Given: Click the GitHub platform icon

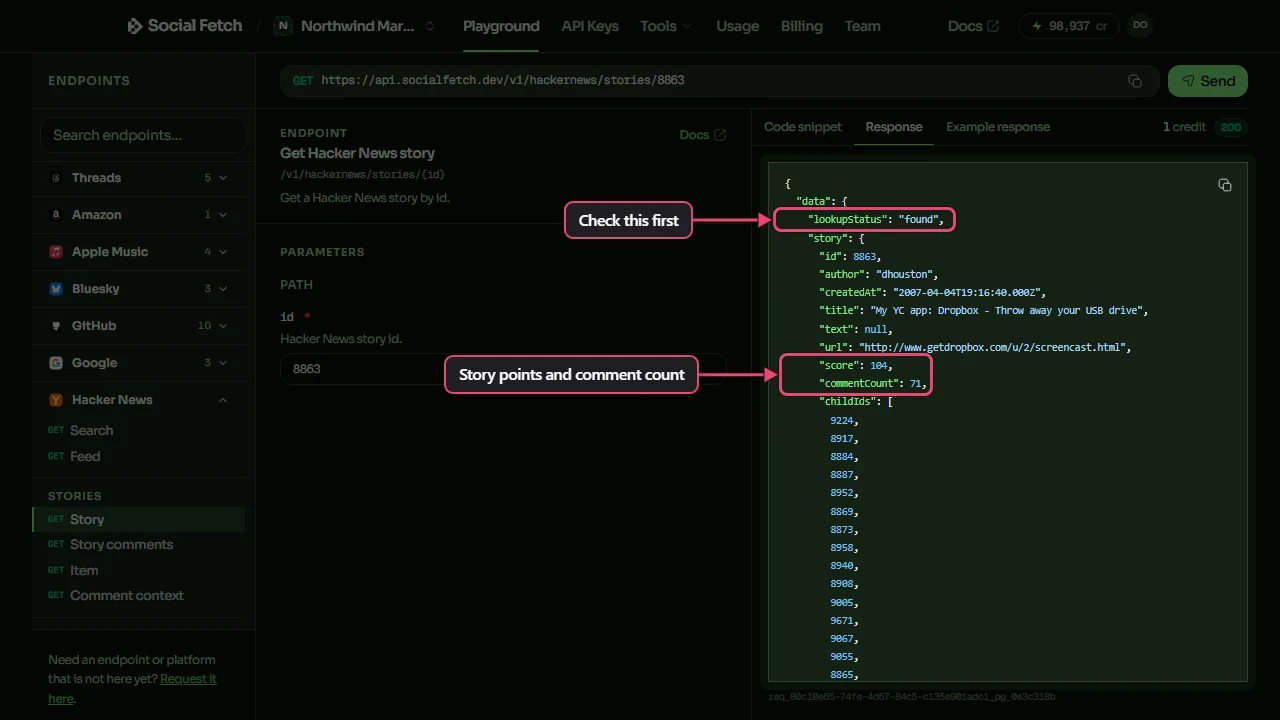Looking at the screenshot, I should (x=56, y=326).
